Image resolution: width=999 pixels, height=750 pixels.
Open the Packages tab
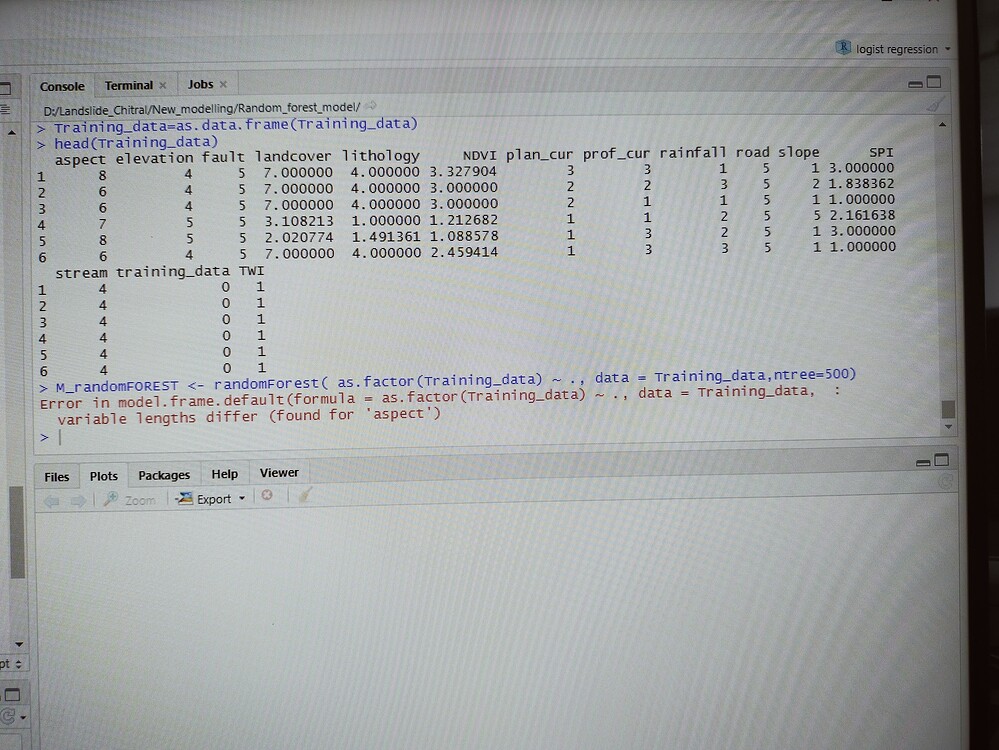pyautogui.click(x=163, y=474)
